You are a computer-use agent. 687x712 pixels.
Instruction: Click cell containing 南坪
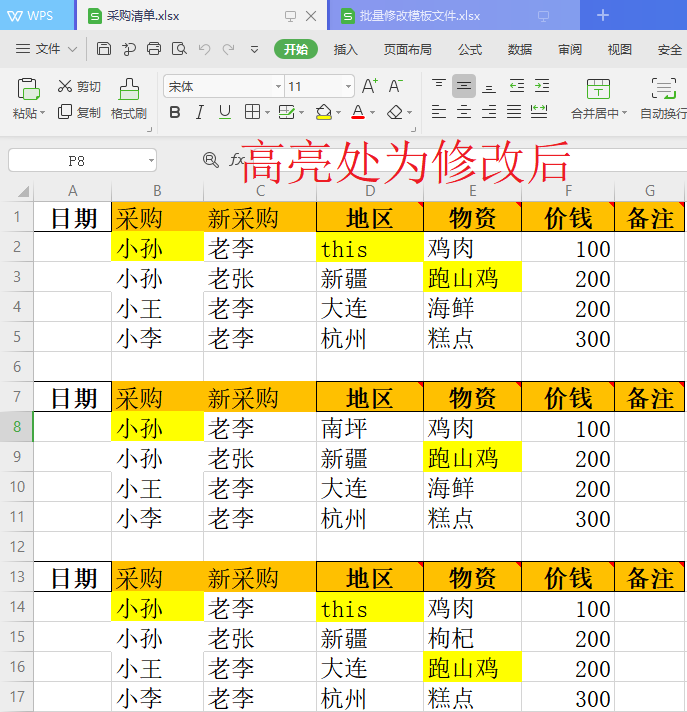click(x=370, y=427)
